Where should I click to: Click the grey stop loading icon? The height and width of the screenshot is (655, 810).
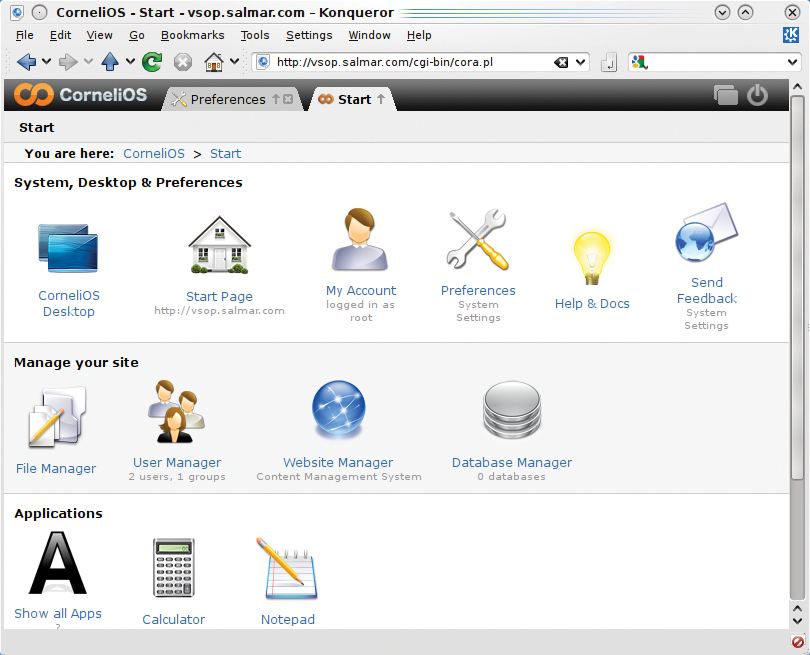click(183, 63)
